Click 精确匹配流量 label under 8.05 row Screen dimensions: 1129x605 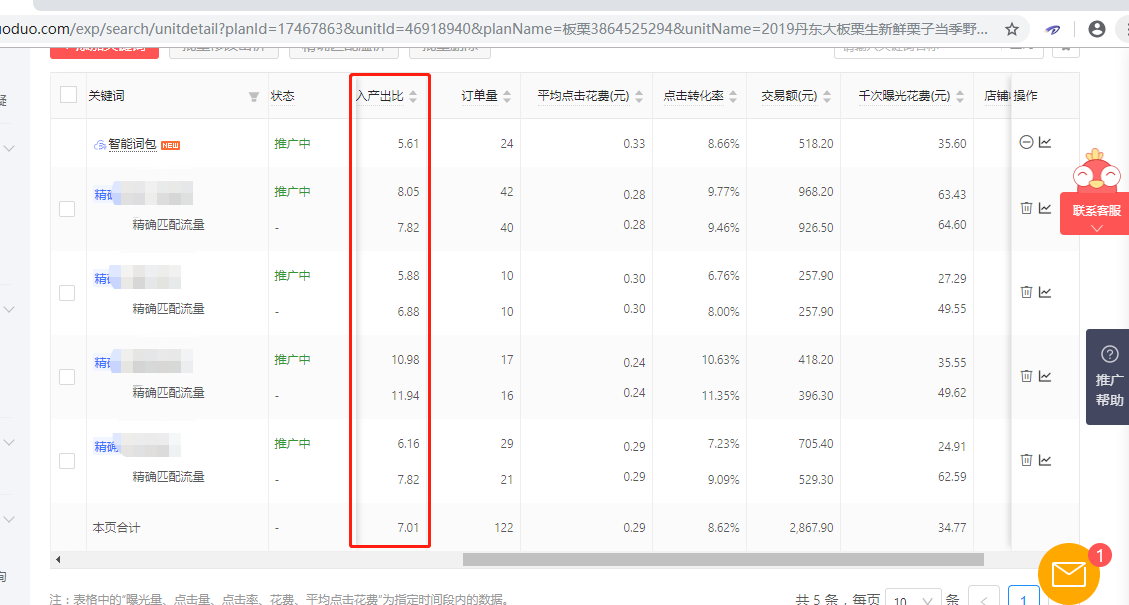[x=168, y=225]
